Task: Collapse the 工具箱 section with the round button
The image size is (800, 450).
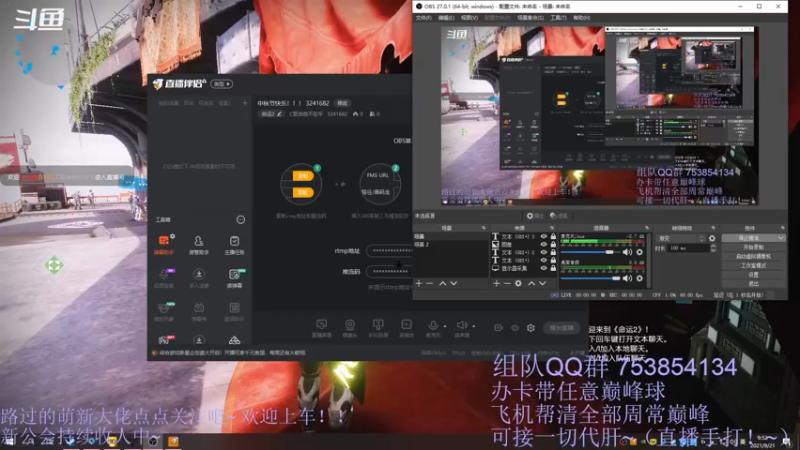Action: 240,219
